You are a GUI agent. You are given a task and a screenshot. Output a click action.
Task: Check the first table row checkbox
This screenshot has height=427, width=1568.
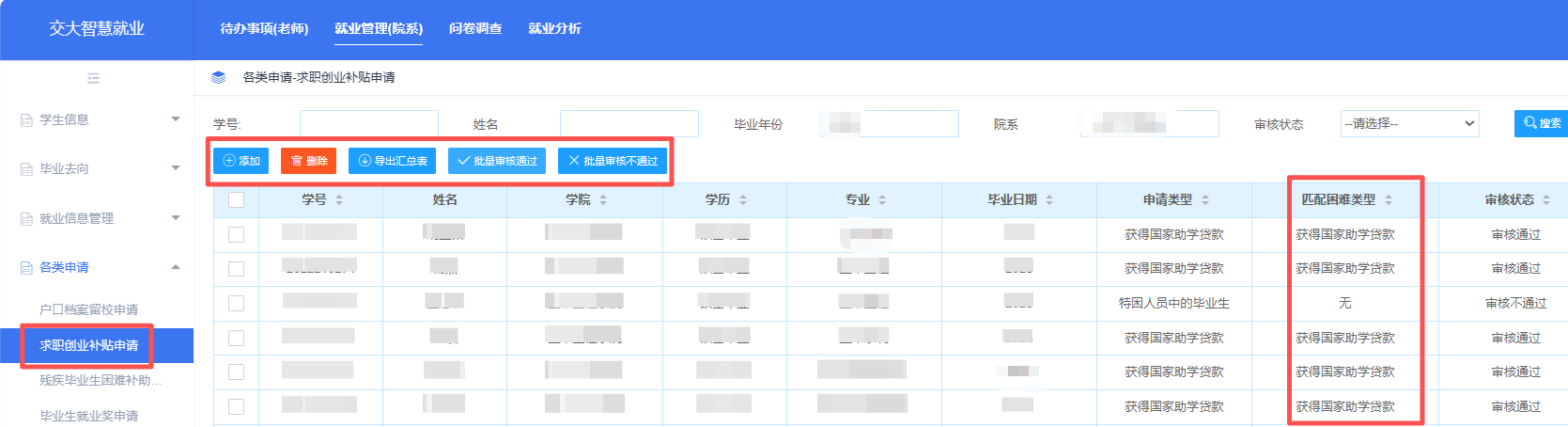coord(236,234)
